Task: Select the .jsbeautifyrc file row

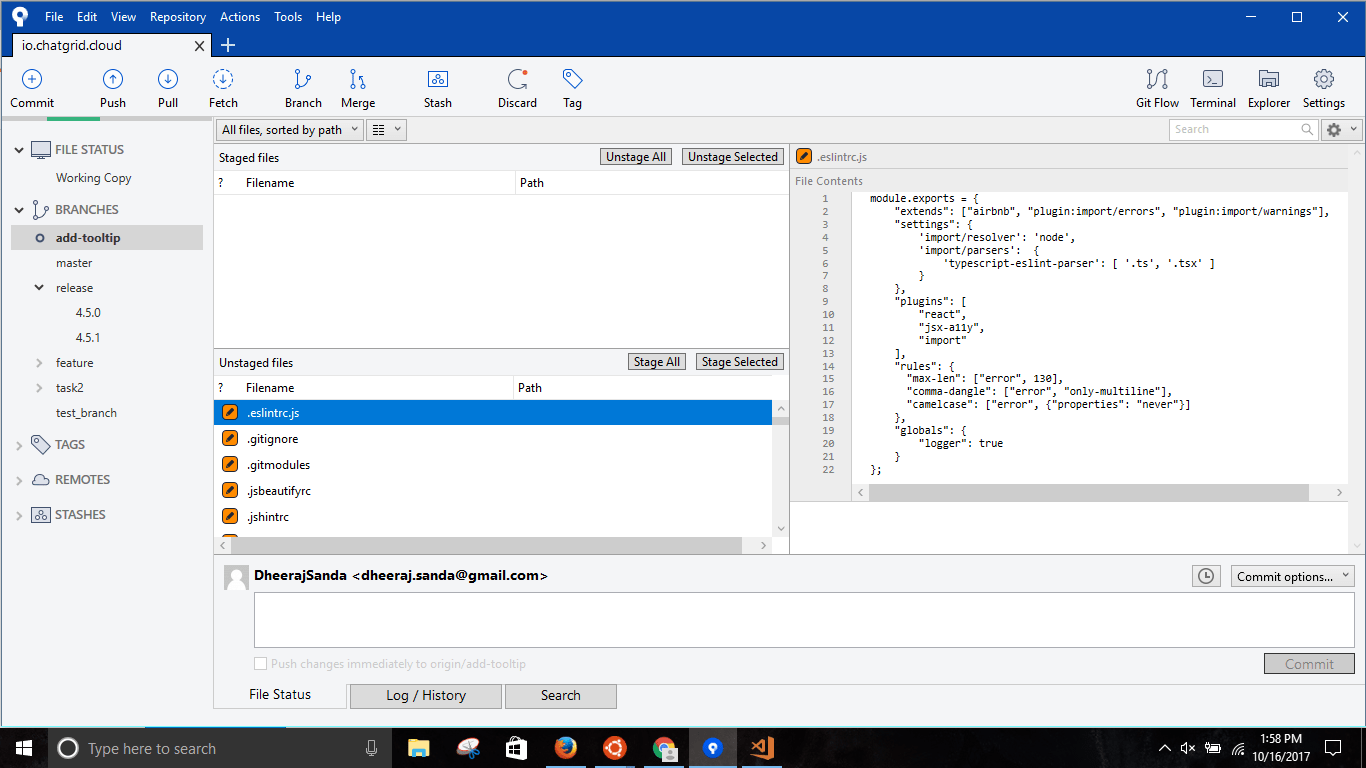Action: coord(493,491)
